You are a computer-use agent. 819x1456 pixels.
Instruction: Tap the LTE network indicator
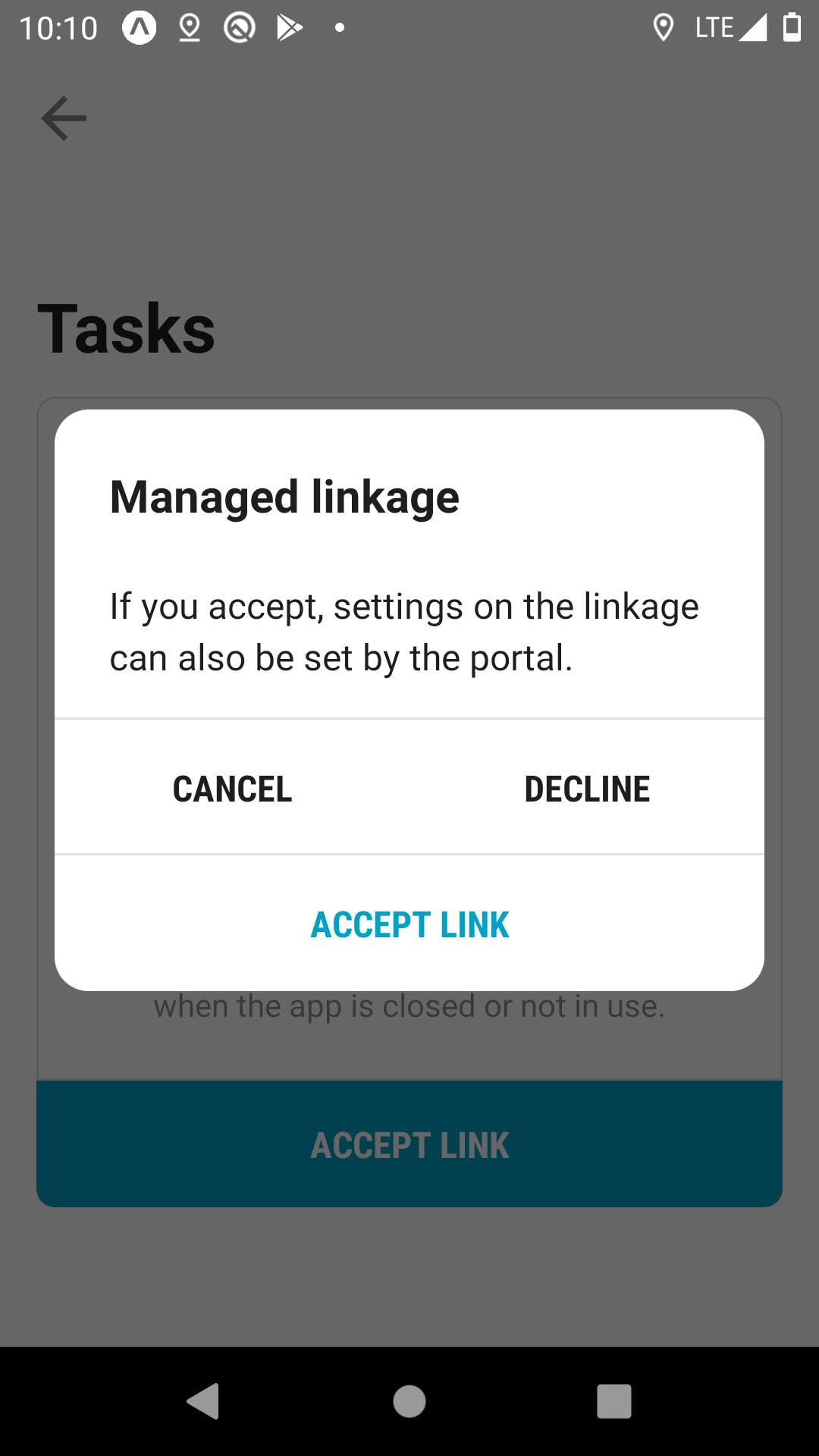(x=714, y=28)
